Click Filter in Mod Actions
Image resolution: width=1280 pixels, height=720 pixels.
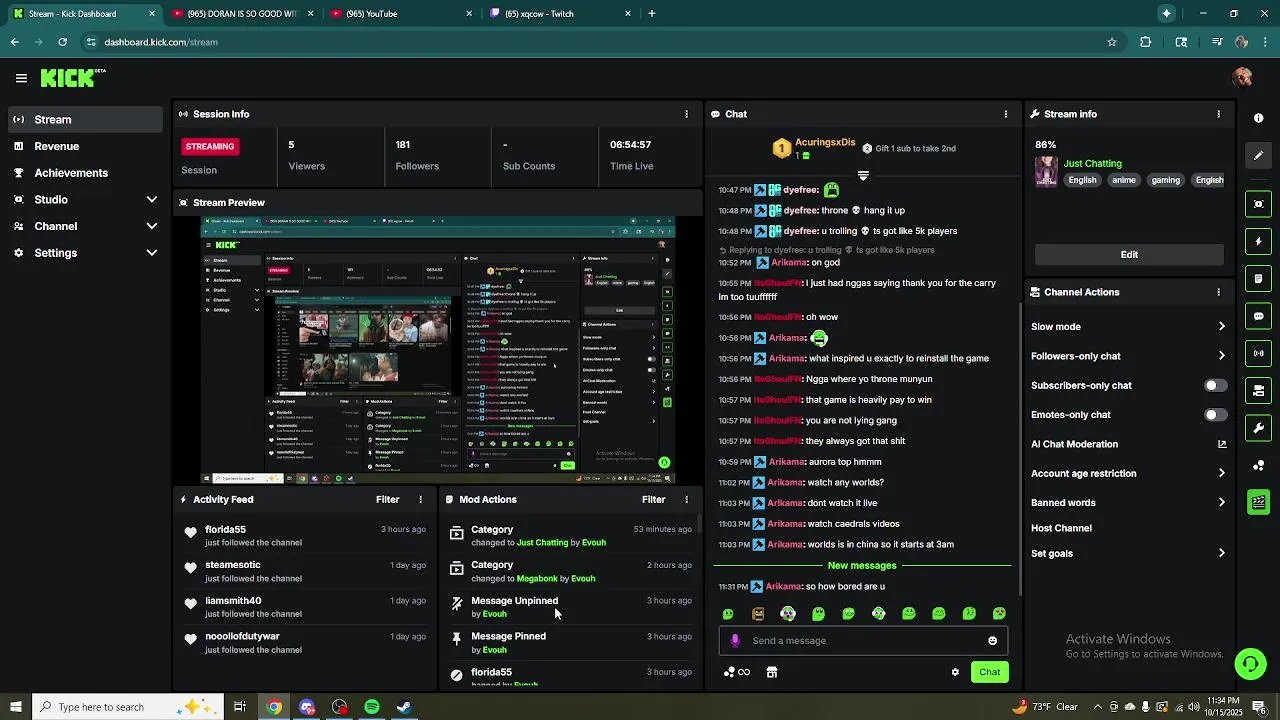click(x=653, y=499)
